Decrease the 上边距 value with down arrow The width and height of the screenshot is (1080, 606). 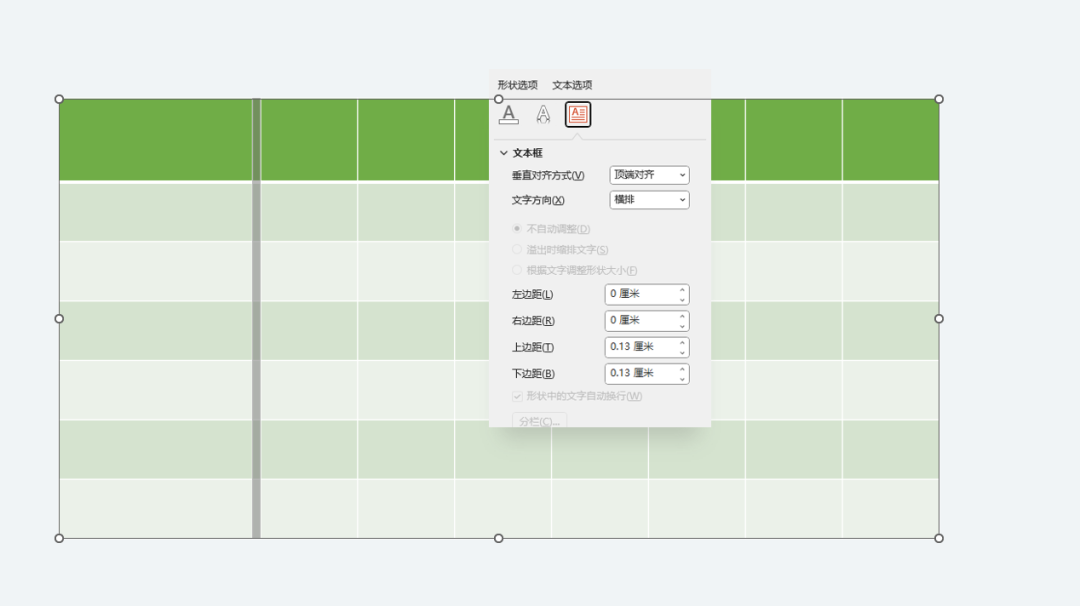pos(682,352)
